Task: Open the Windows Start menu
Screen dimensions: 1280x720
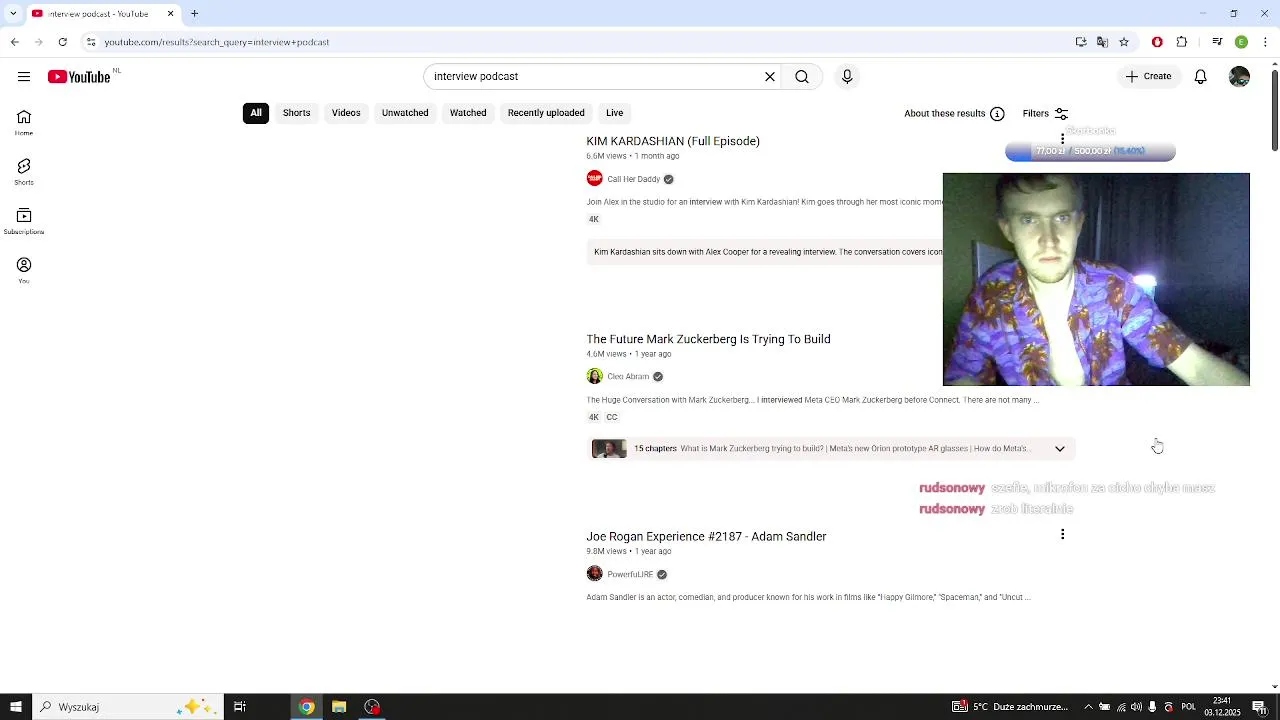Action: point(16,707)
